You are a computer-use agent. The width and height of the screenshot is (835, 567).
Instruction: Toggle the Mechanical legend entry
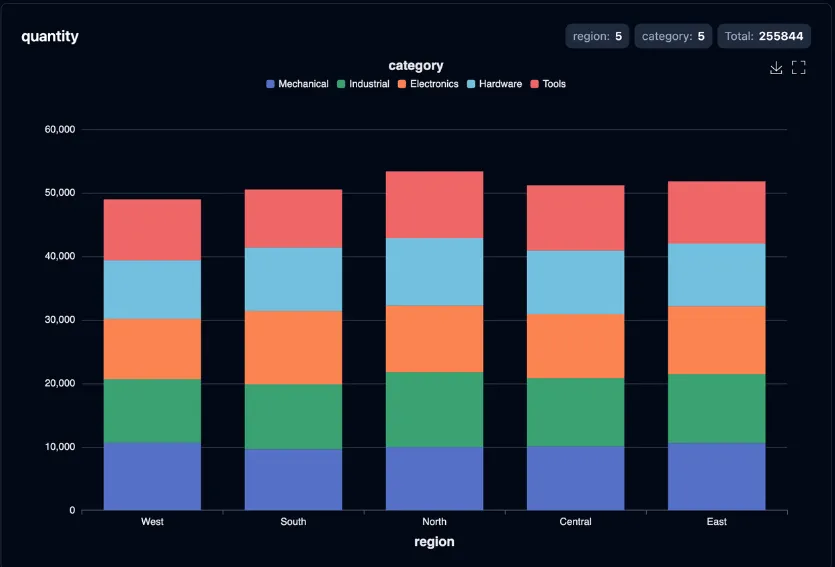[297, 84]
